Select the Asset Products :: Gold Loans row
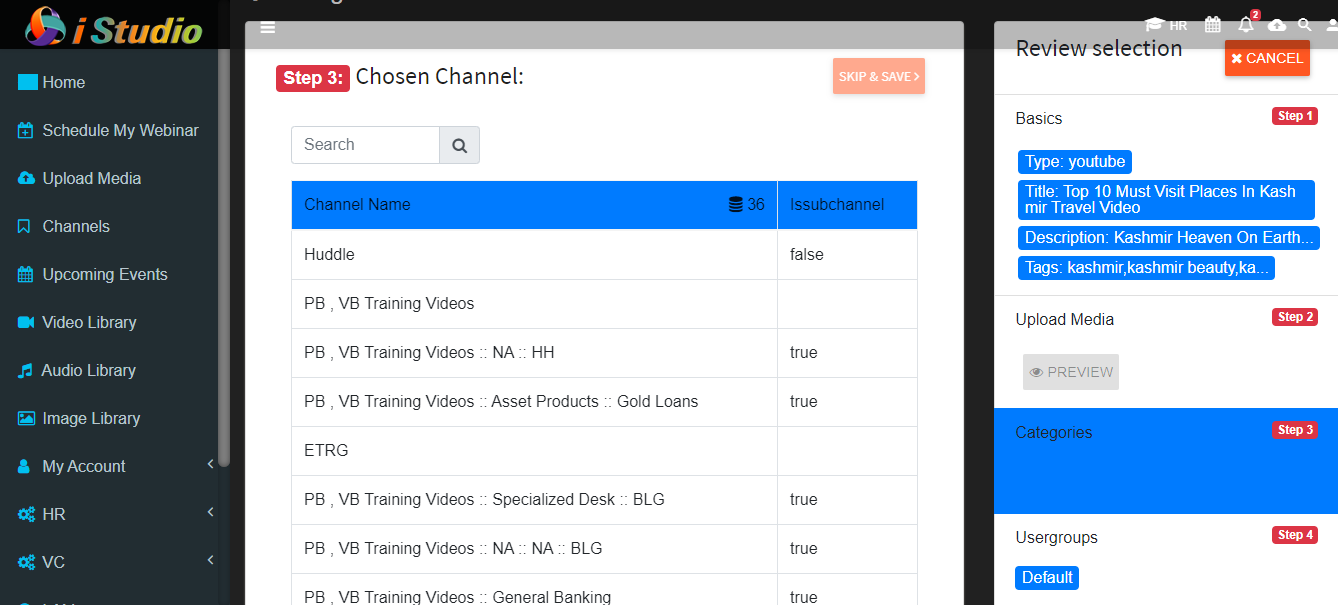Screen dimensions: 1338x605 604,401
